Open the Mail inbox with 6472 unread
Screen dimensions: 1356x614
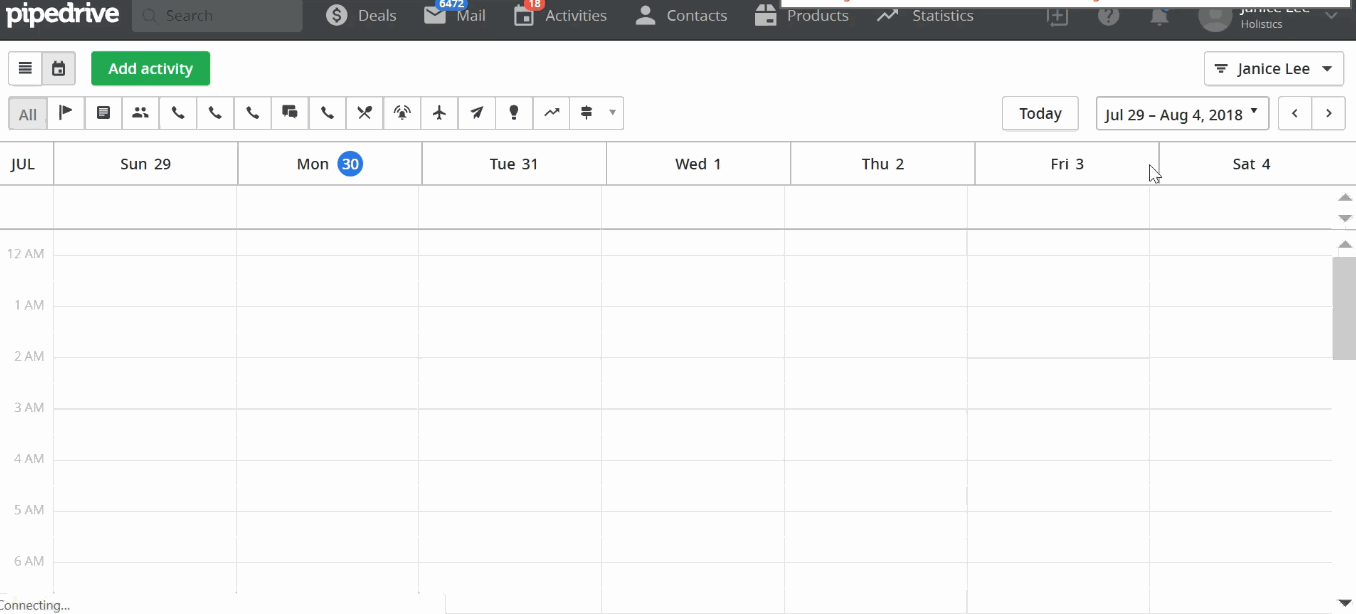[453, 16]
